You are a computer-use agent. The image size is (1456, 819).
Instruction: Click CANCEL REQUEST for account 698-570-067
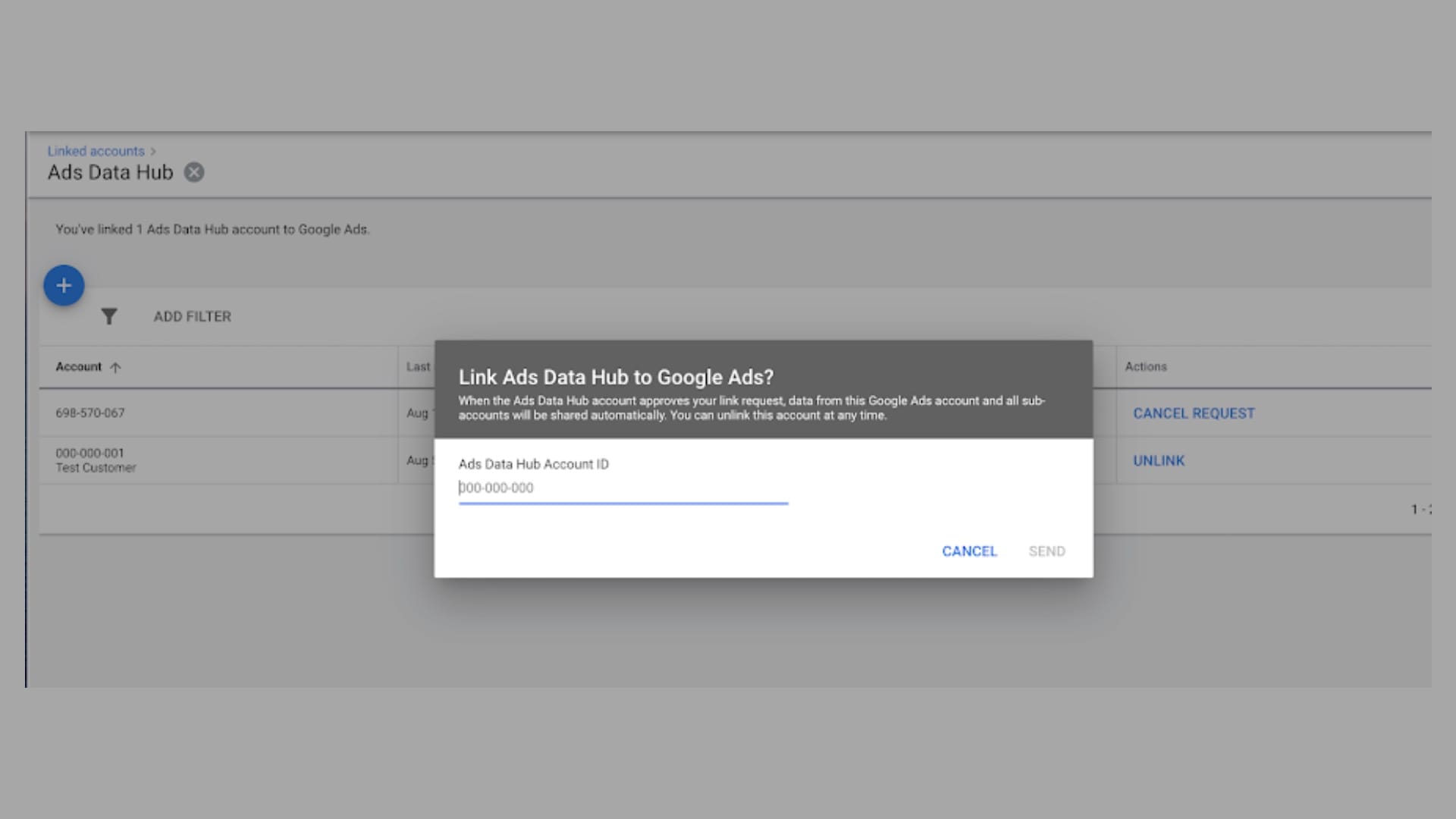click(1194, 413)
